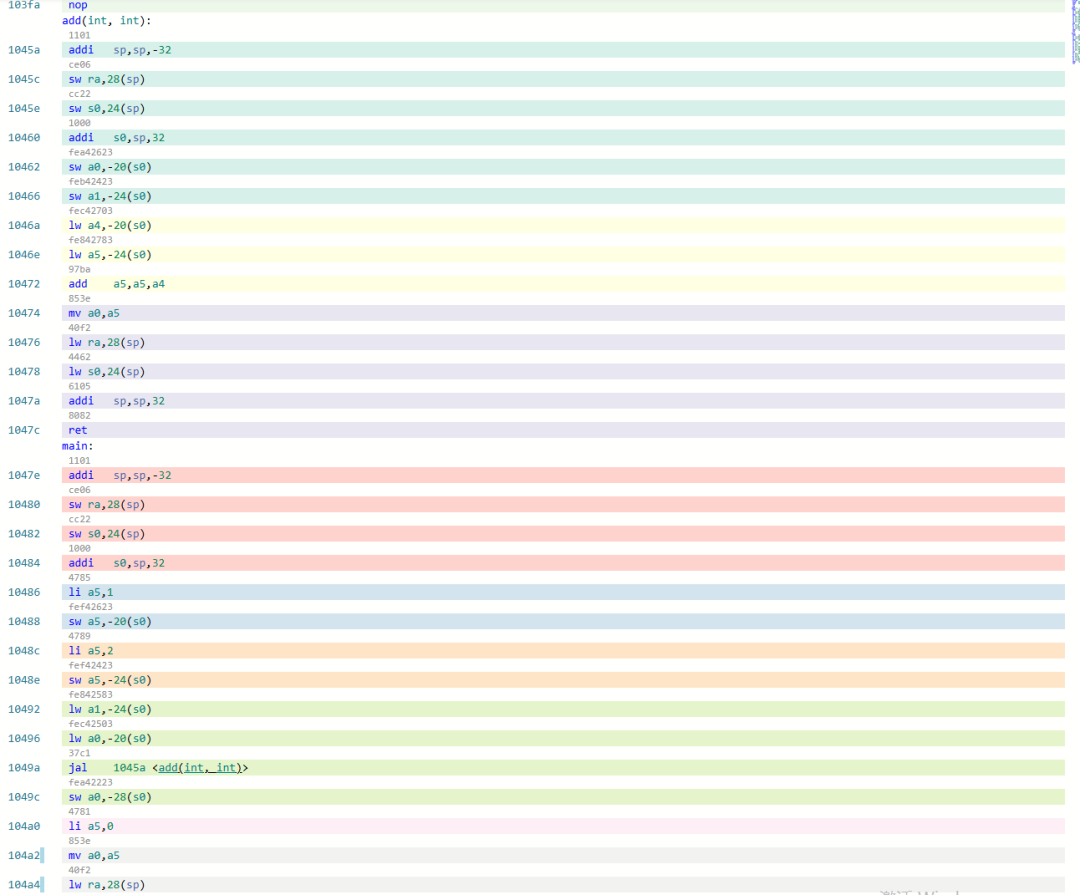
Task: Click opcode bytes 6105
Action: pyautogui.click(x=79, y=387)
